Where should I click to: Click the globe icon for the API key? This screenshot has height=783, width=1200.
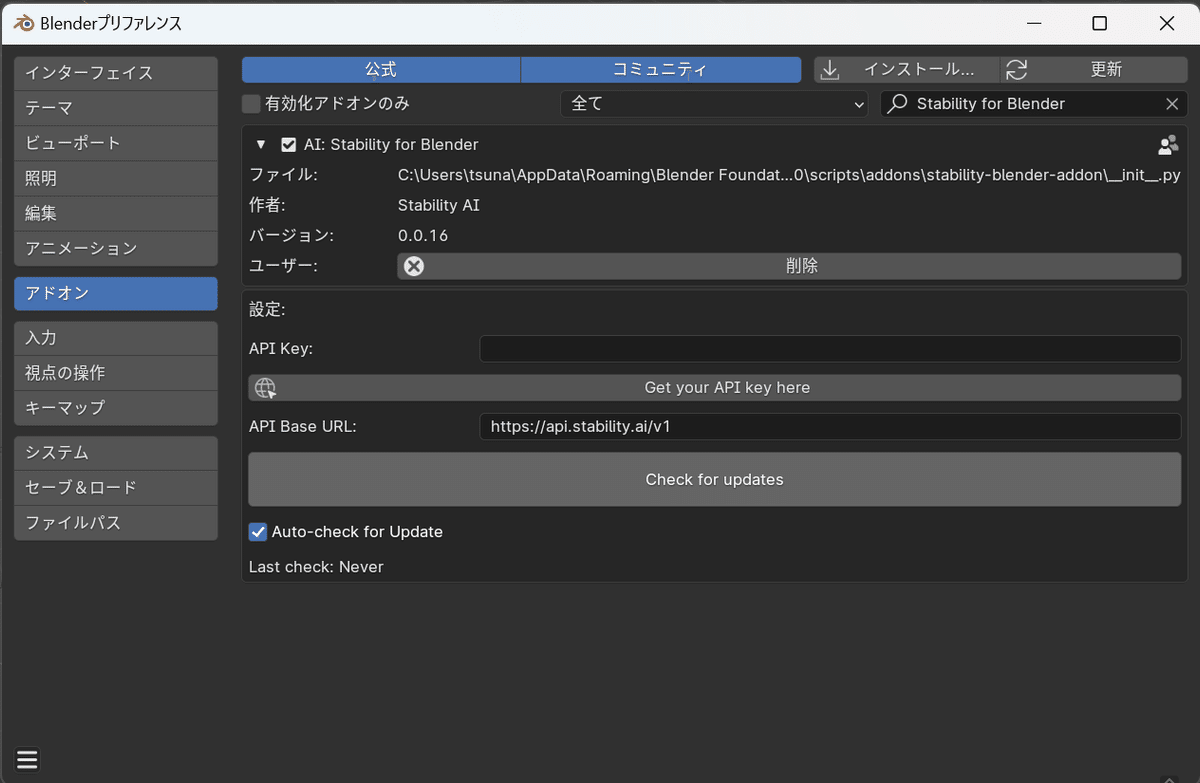tap(265, 388)
